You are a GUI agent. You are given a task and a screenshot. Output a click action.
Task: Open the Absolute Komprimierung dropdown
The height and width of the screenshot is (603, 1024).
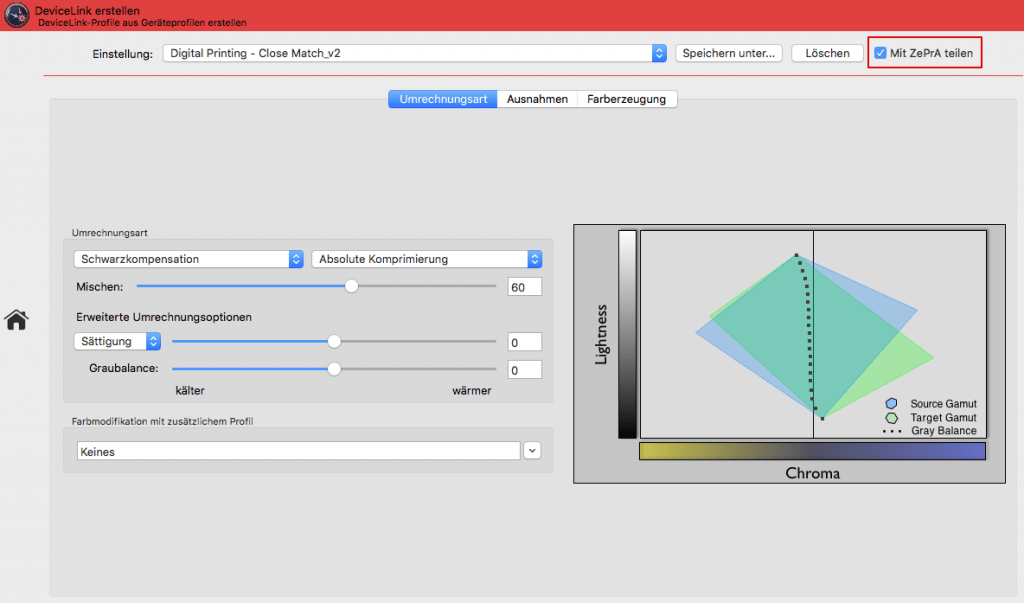[533, 258]
